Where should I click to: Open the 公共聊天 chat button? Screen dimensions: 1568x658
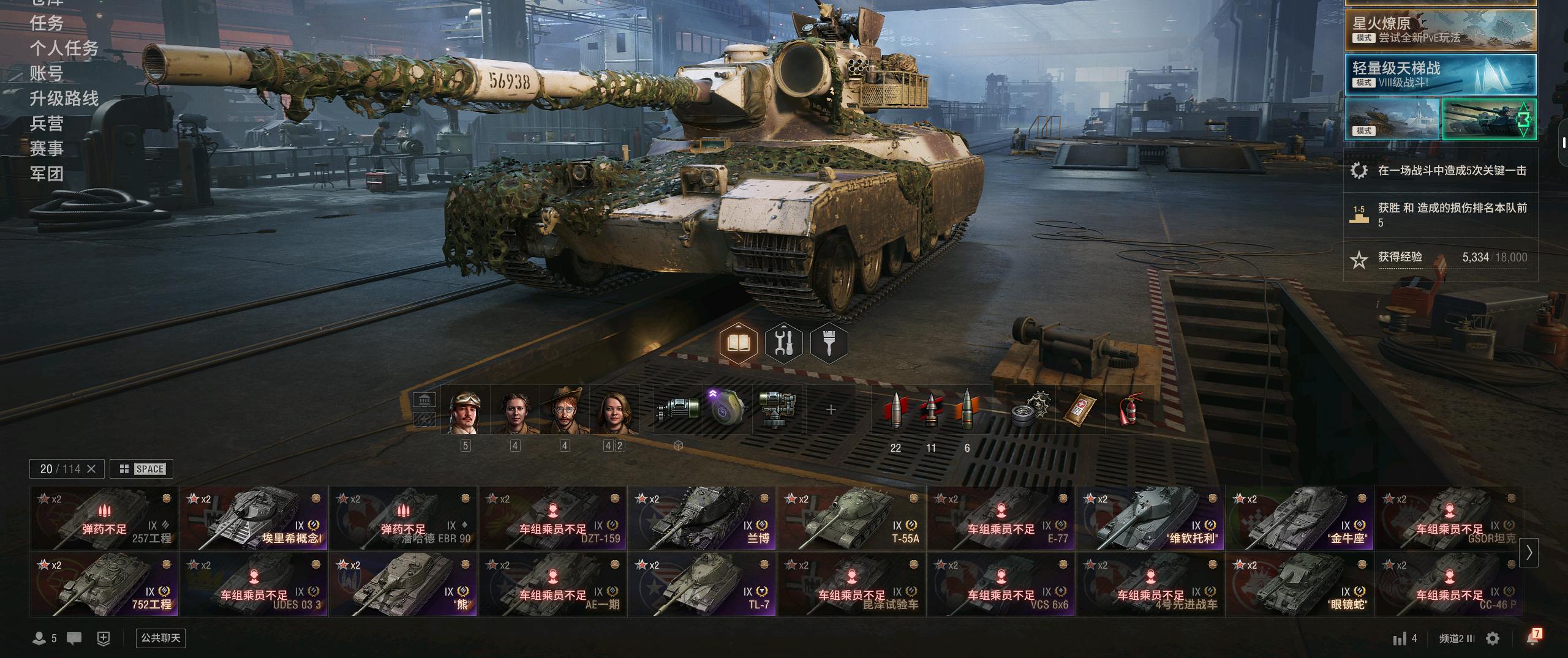[x=160, y=638]
